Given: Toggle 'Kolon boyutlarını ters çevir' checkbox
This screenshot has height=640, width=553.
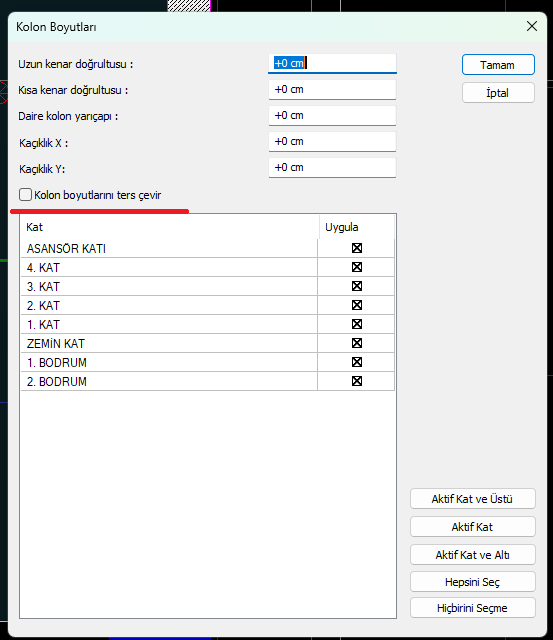Looking at the screenshot, I should point(25,195).
